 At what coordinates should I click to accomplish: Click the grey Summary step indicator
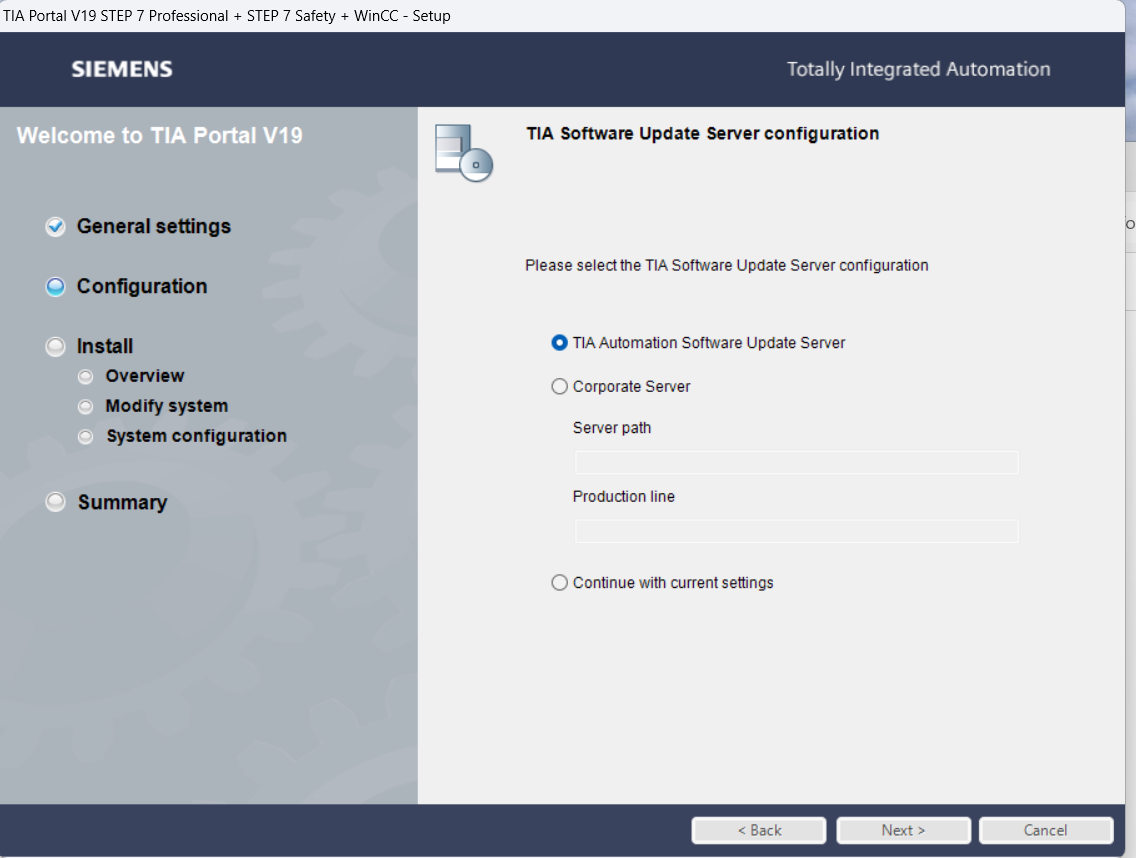pos(56,502)
